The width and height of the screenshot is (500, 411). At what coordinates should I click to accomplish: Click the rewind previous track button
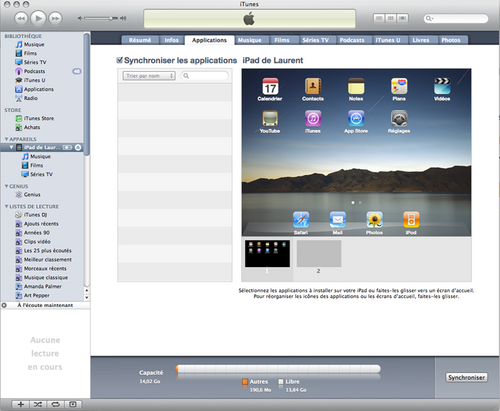point(21,18)
